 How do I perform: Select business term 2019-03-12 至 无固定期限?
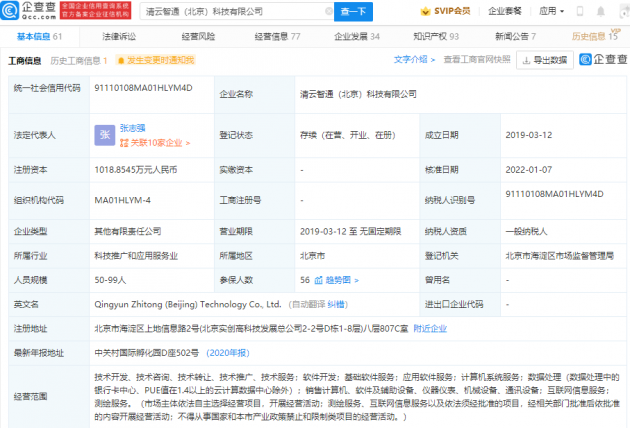(x=350, y=231)
